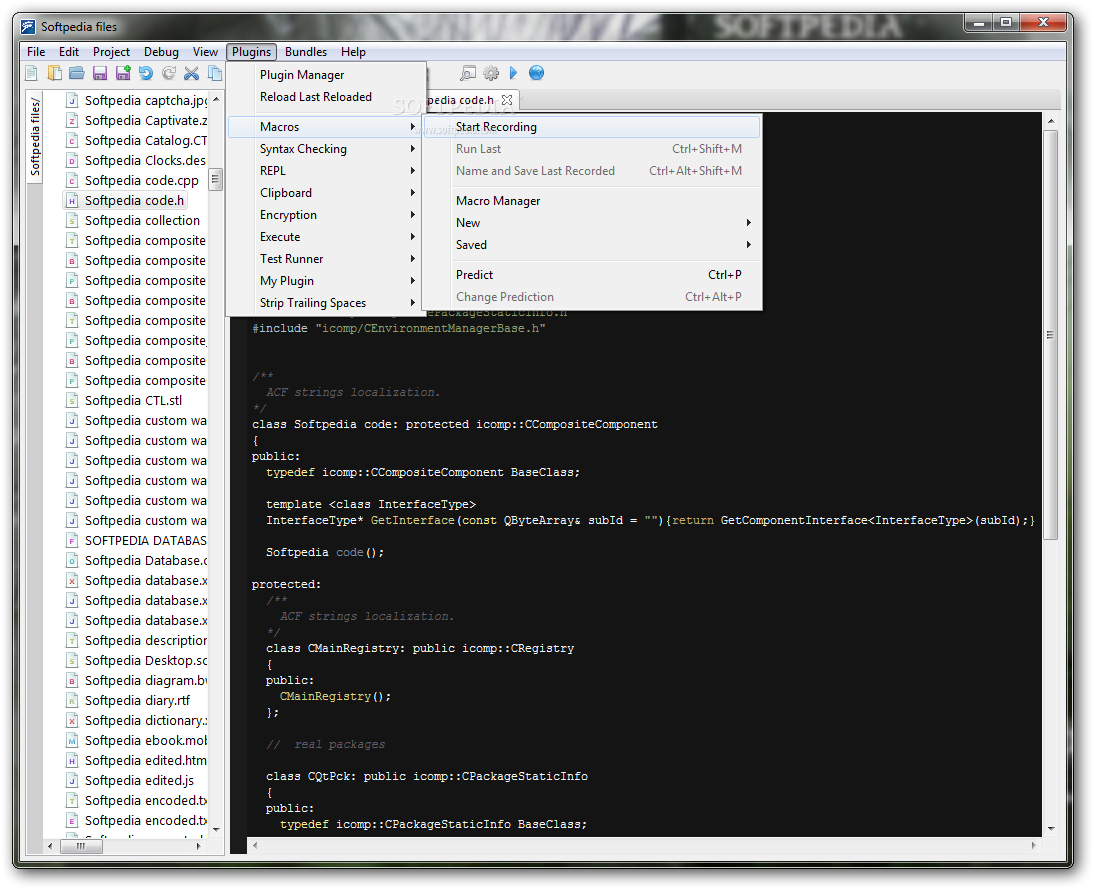Click the file icon beside Softpedia Desktop.sc
This screenshot has width=1094, height=889.
(x=72, y=661)
